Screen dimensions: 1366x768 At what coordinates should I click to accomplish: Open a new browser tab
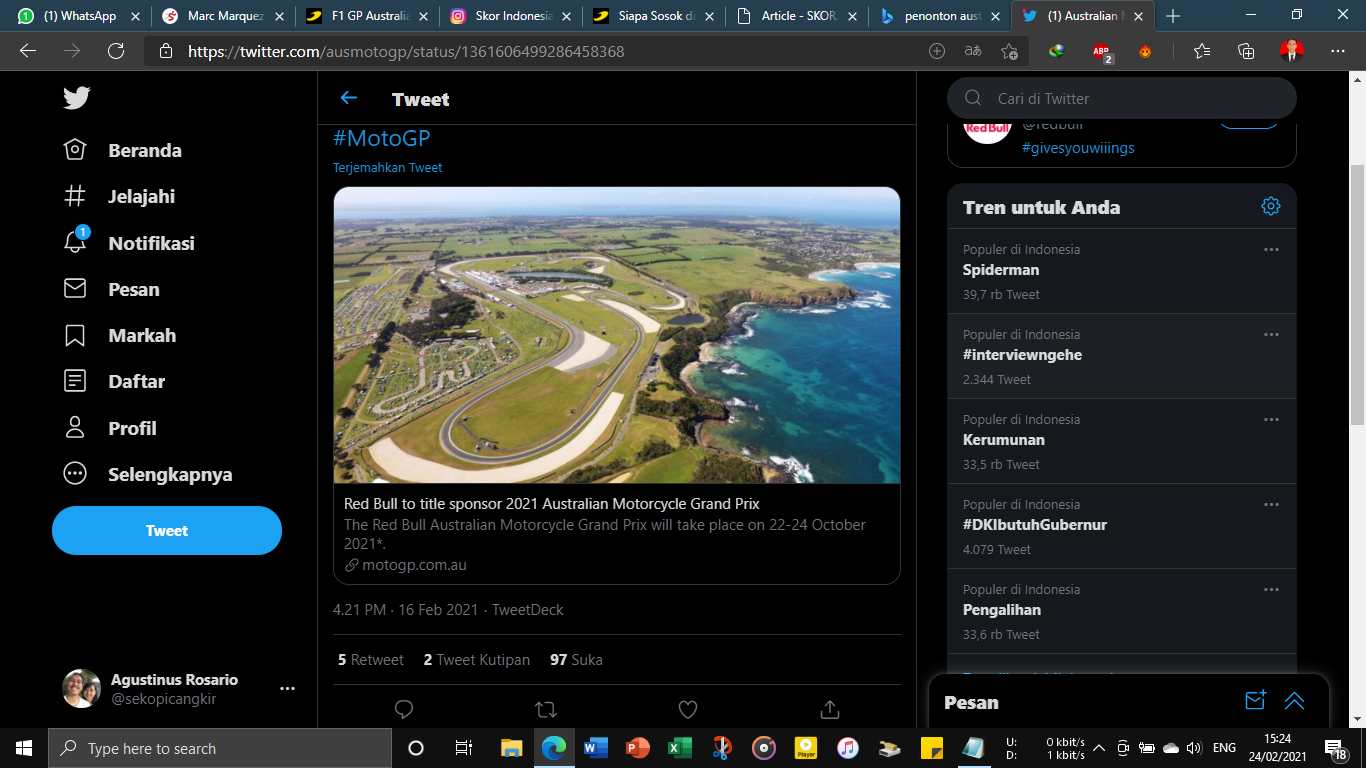coord(1173,16)
